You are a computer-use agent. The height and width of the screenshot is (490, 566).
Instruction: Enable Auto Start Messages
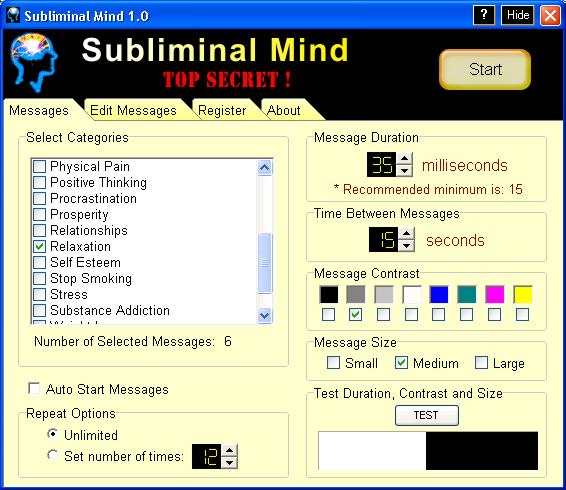(34, 389)
